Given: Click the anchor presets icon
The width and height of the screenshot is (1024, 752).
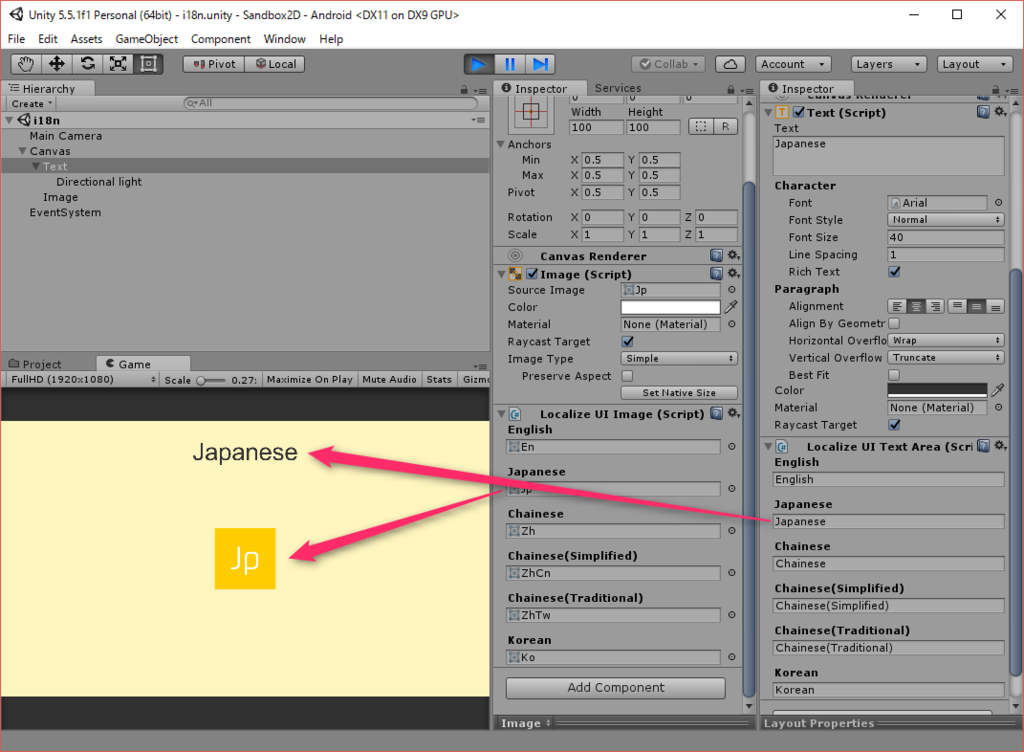Looking at the screenshot, I should tap(531, 112).
